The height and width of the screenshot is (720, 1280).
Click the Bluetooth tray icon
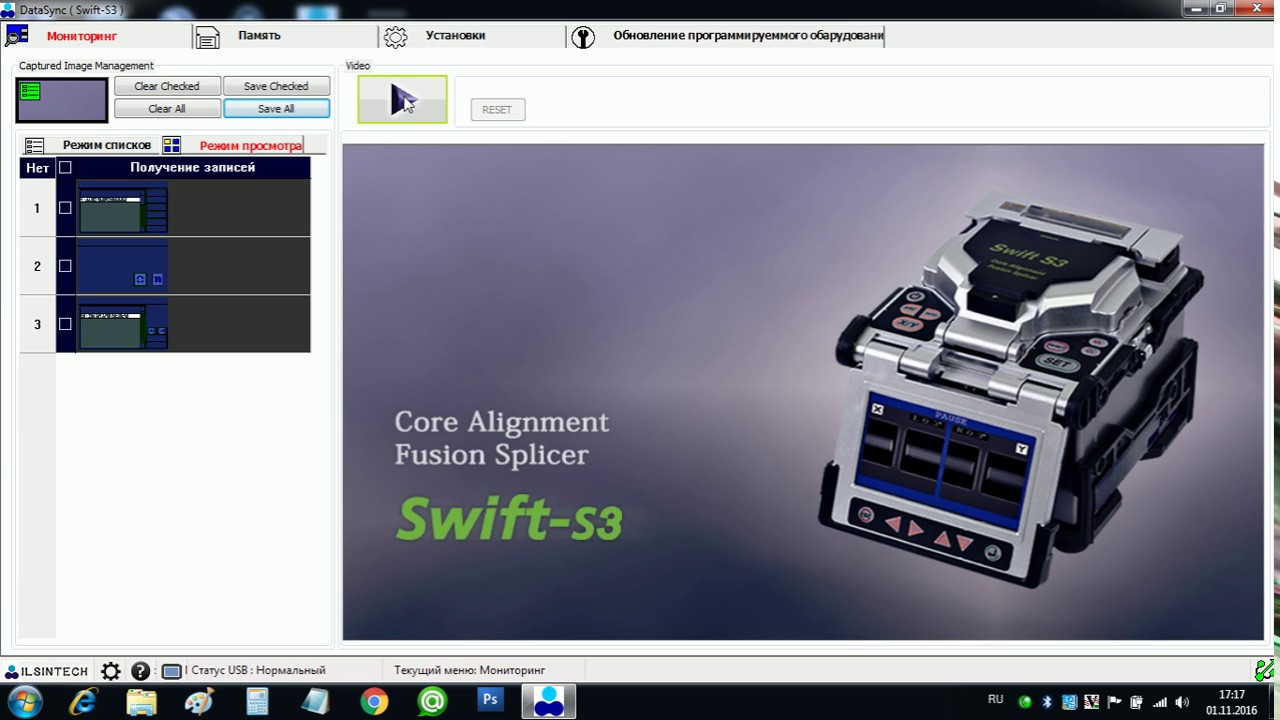click(x=1048, y=702)
